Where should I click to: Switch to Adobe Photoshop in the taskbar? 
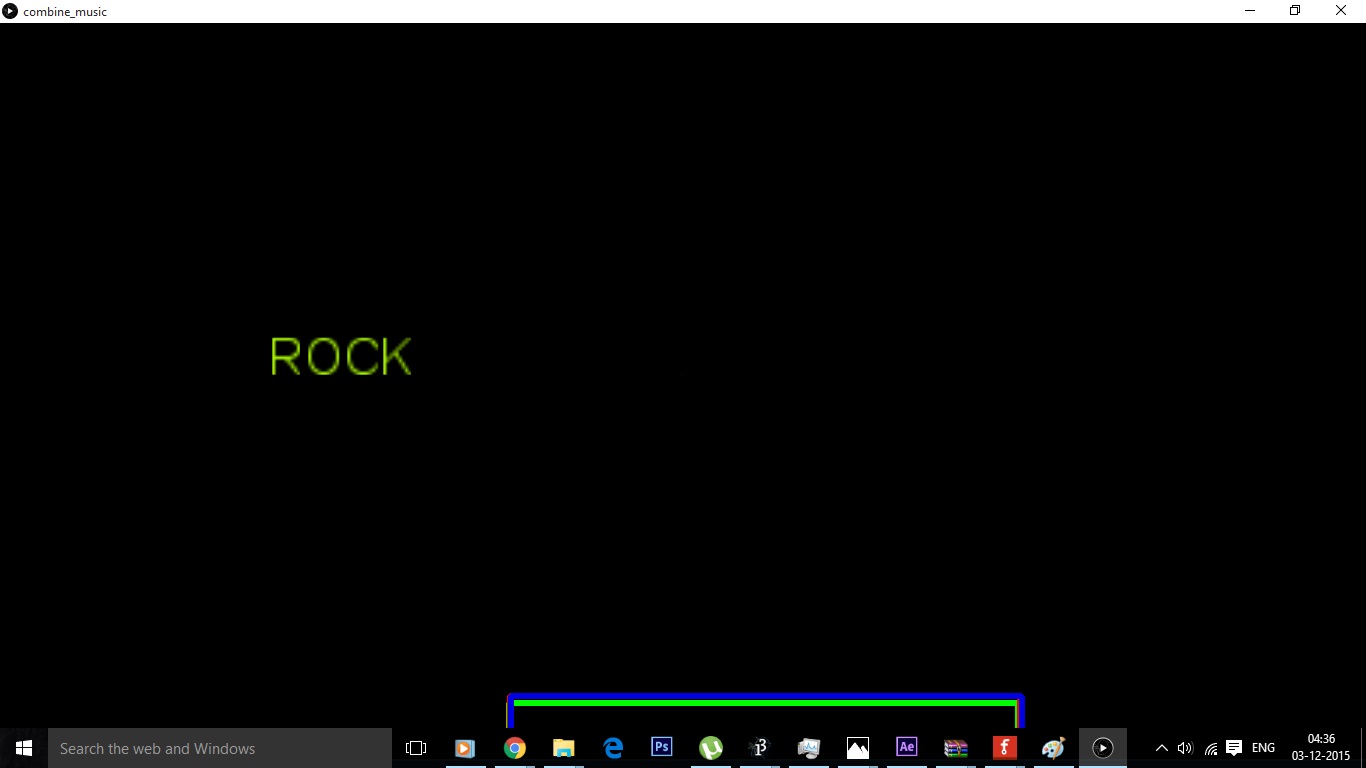click(661, 748)
